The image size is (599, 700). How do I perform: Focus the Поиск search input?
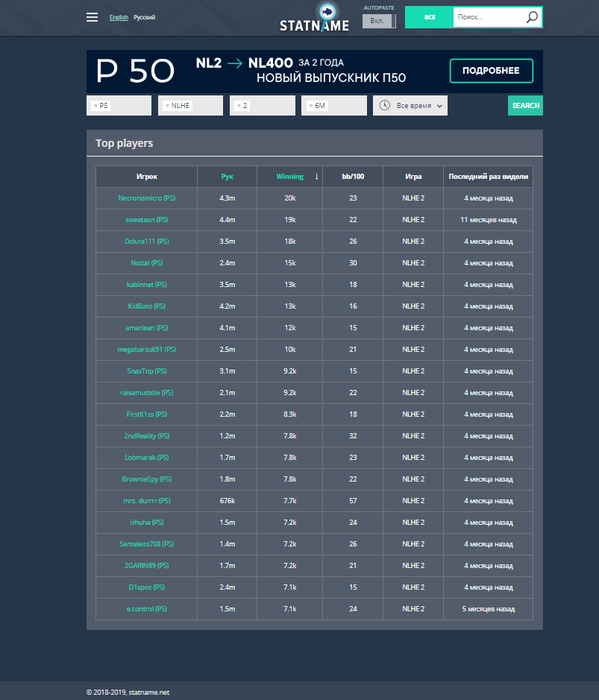tap(489, 17)
